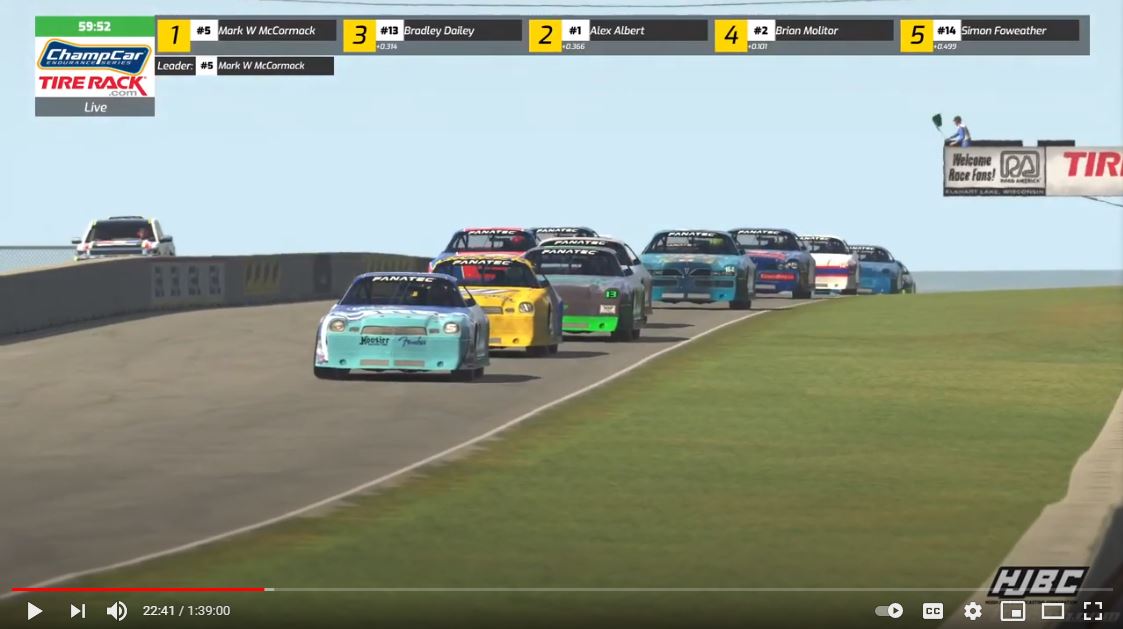This screenshot has height=629, width=1123.
Task: Click the Leader Mark W McCormack bar
Action: [244, 66]
